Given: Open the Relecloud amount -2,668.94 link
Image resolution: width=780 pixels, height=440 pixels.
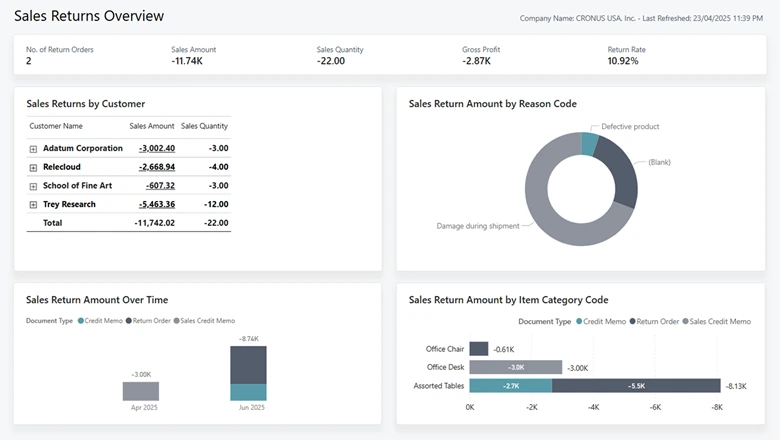Looking at the screenshot, I should point(156,167).
